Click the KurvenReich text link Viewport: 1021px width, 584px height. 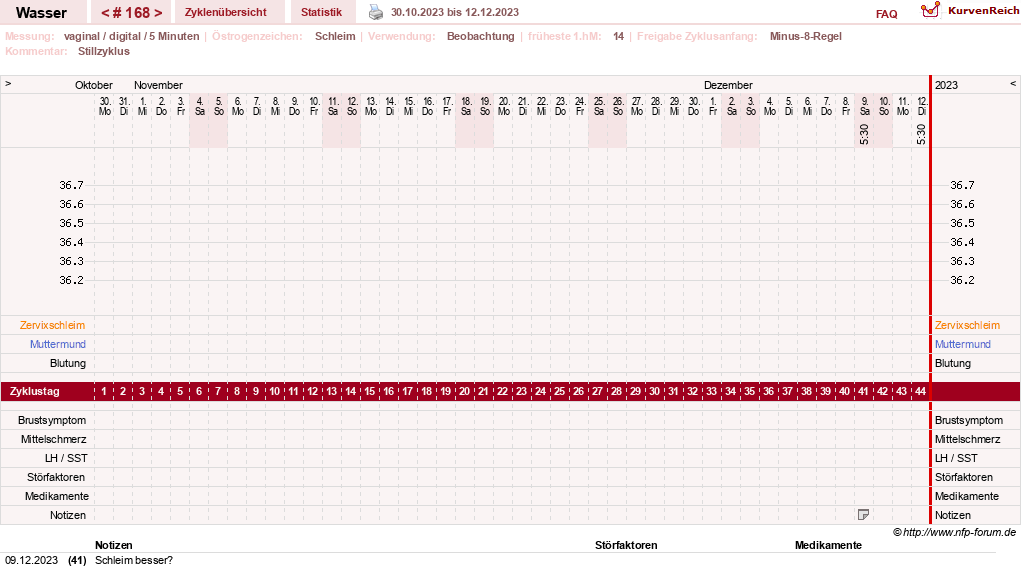983,10
